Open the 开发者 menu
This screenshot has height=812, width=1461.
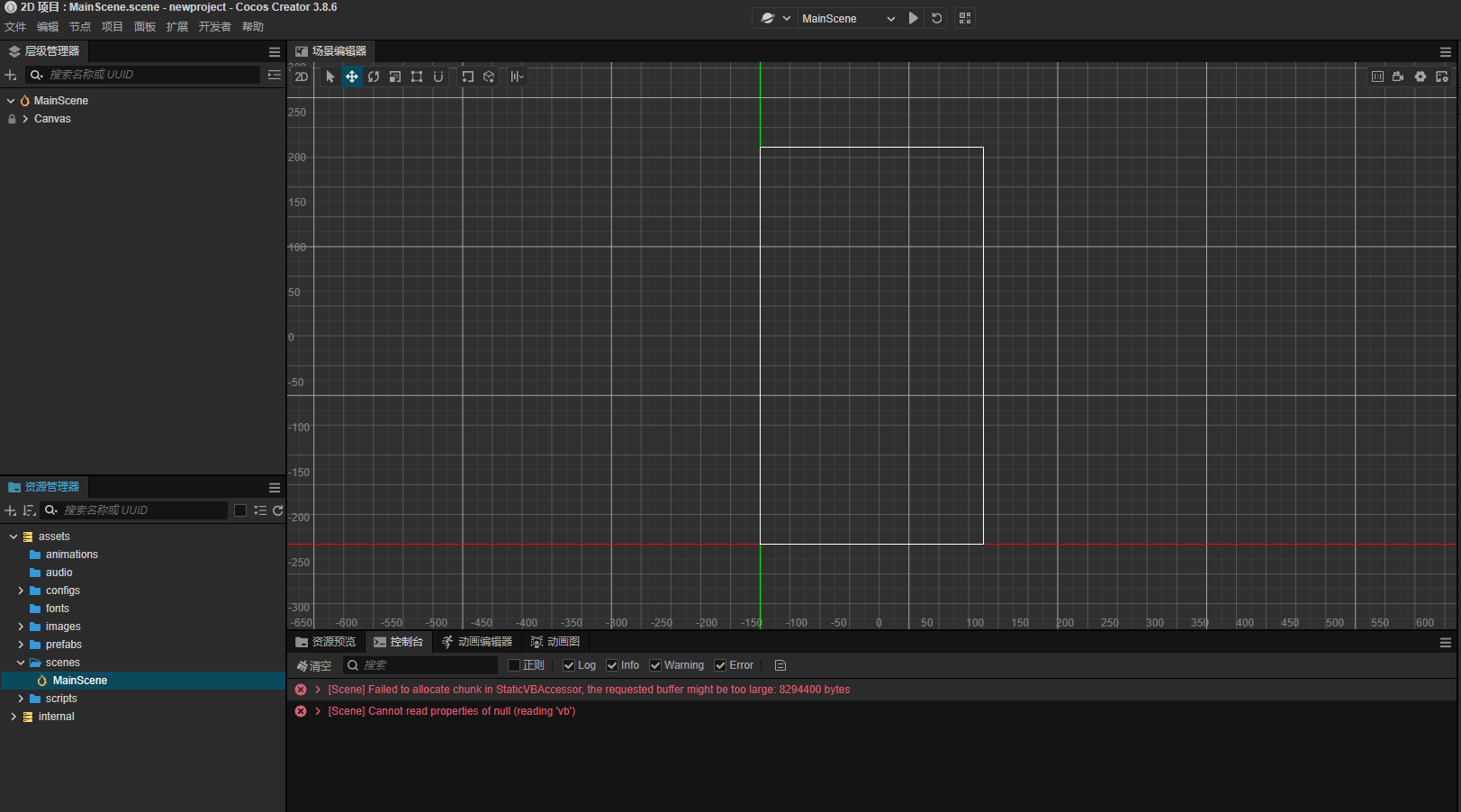click(215, 27)
